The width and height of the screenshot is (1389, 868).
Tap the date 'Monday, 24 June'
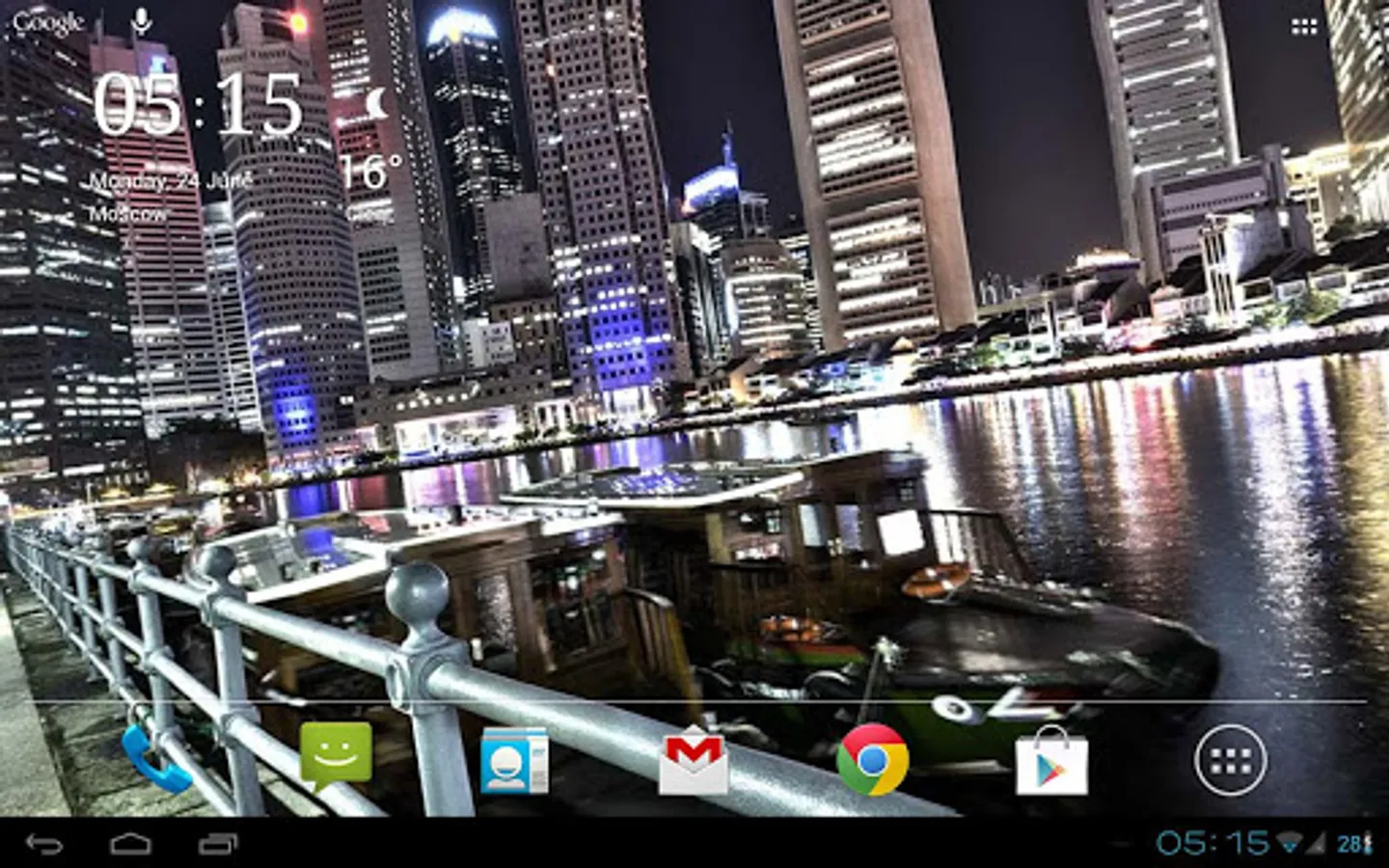click(172, 180)
